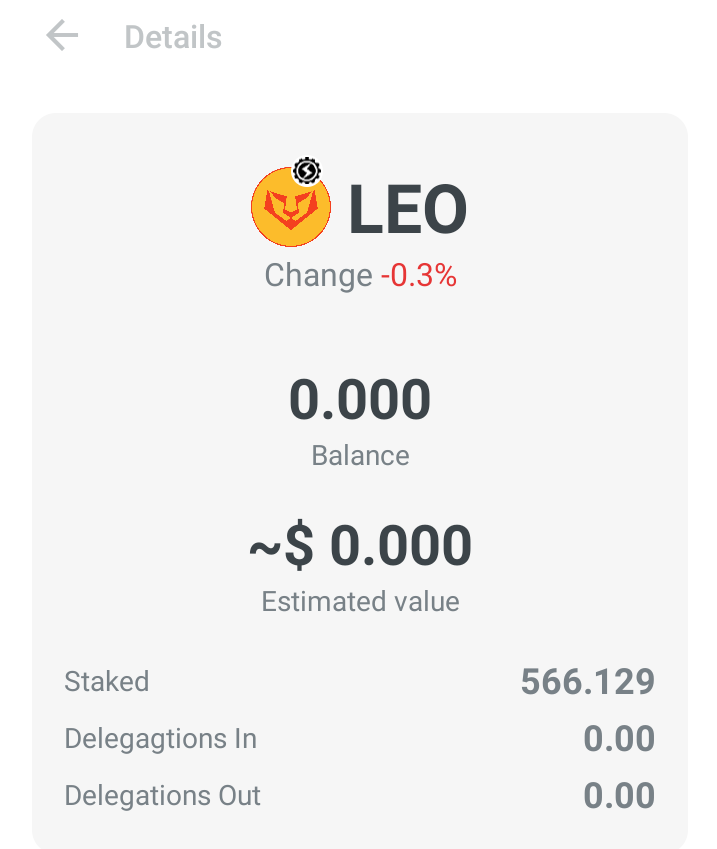Screen dimensions: 717x849
Task: Go back using the arrow icon
Action: [x=62, y=36]
